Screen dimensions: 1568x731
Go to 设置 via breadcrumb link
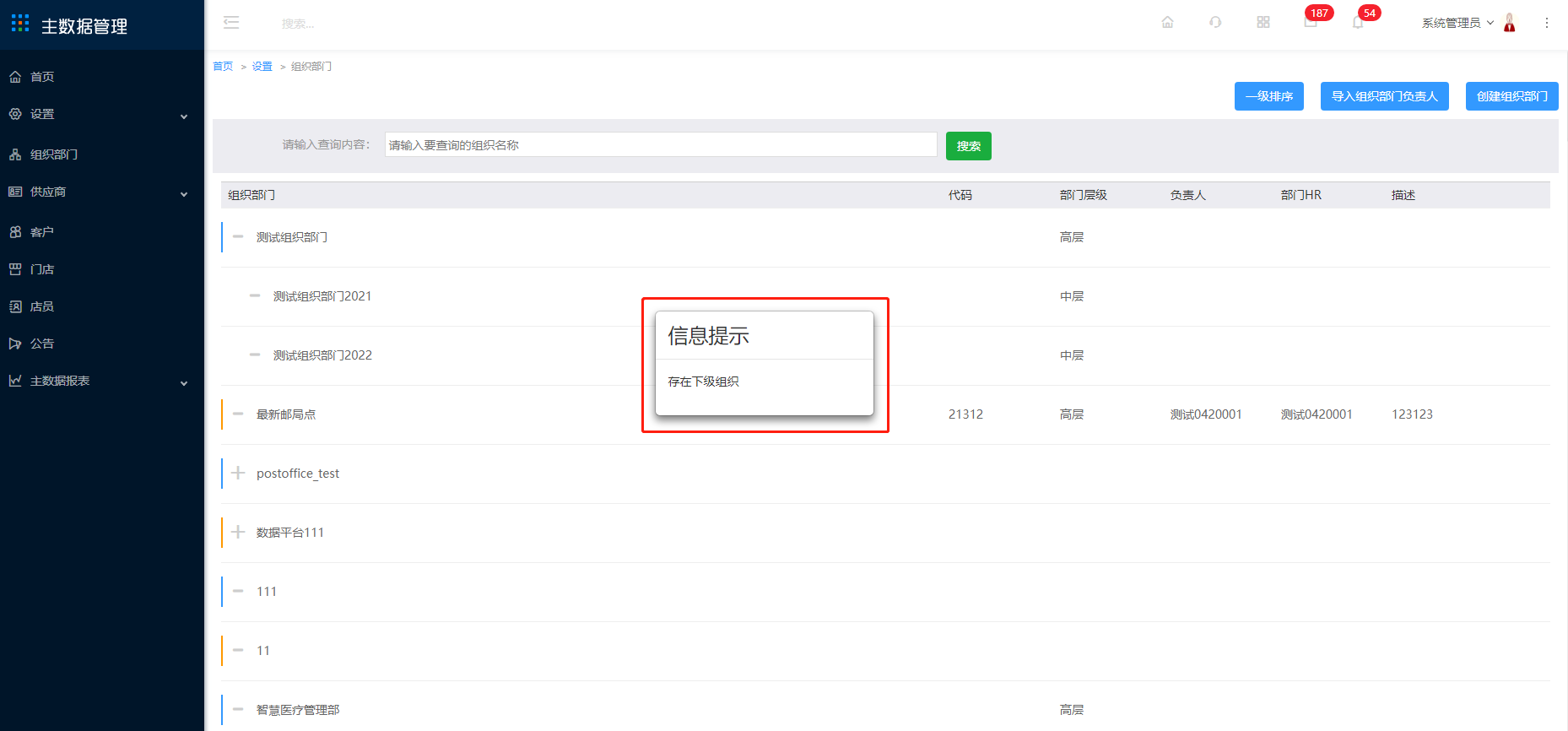(262, 67)
